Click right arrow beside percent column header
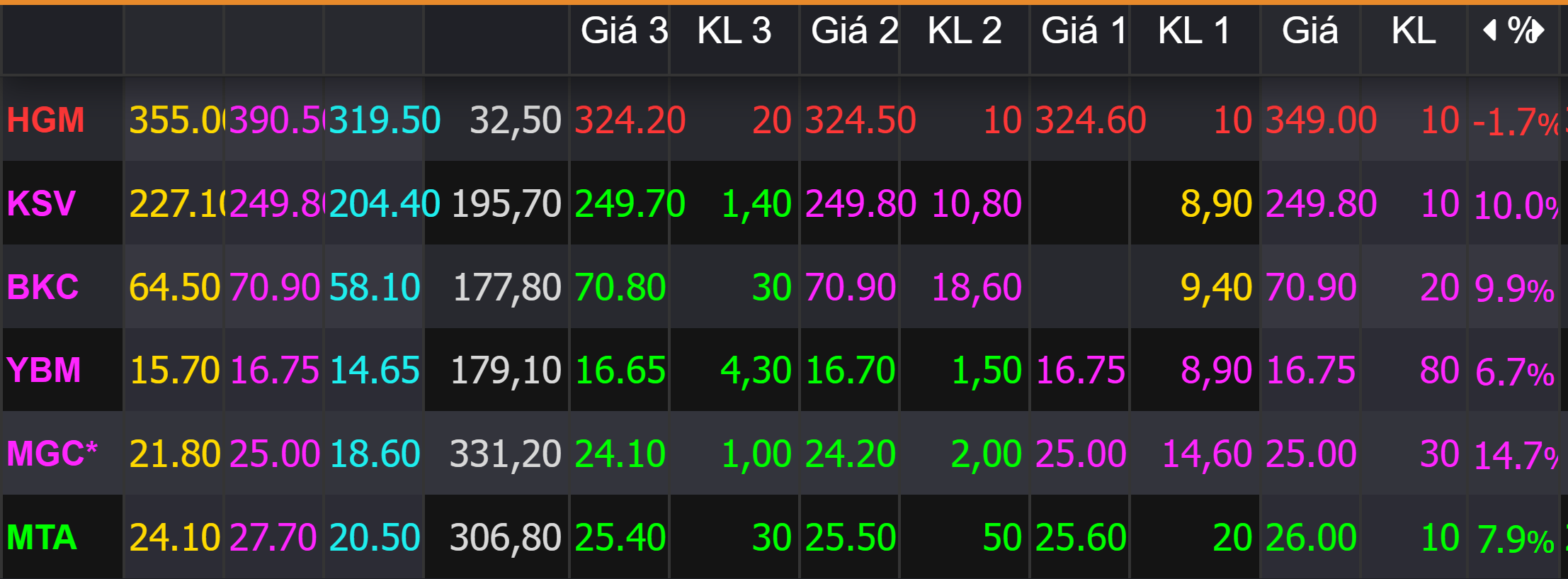The height and width of the screenshot is (579, 1568). pyautogui.click(x=1539, y=31)
